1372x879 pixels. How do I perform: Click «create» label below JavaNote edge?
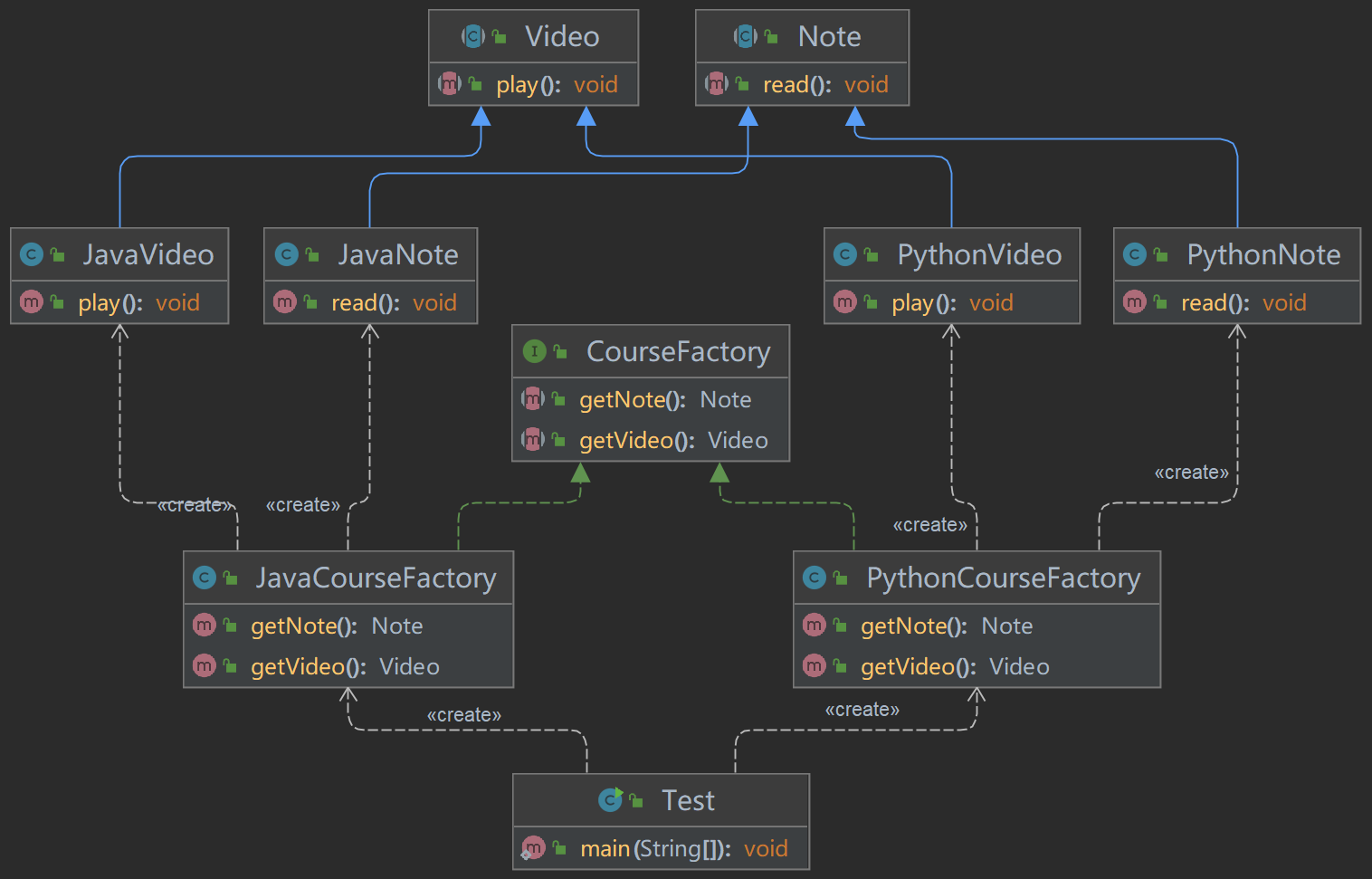302,505
